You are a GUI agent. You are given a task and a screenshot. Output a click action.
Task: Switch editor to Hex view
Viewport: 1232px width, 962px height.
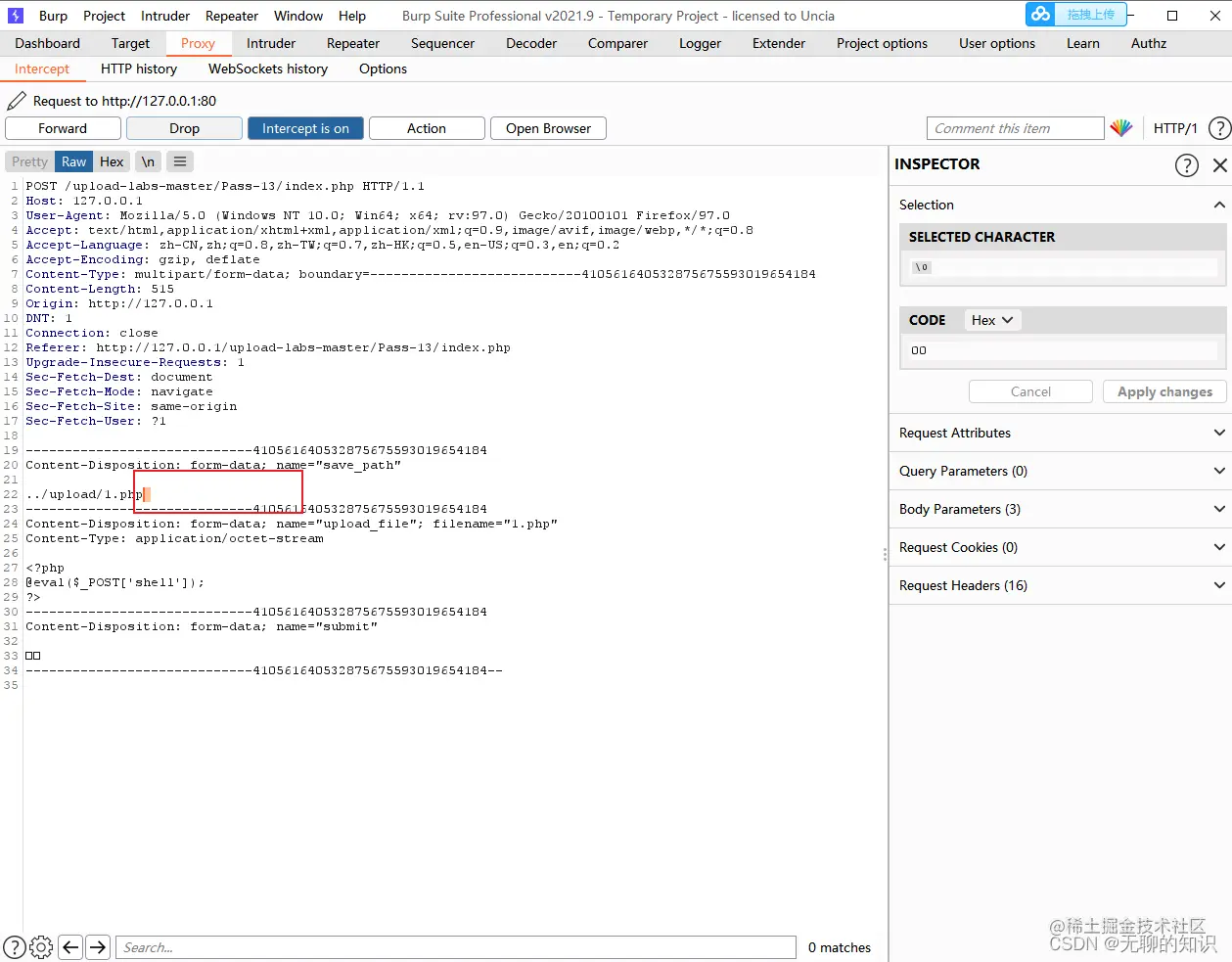(112, 161)
